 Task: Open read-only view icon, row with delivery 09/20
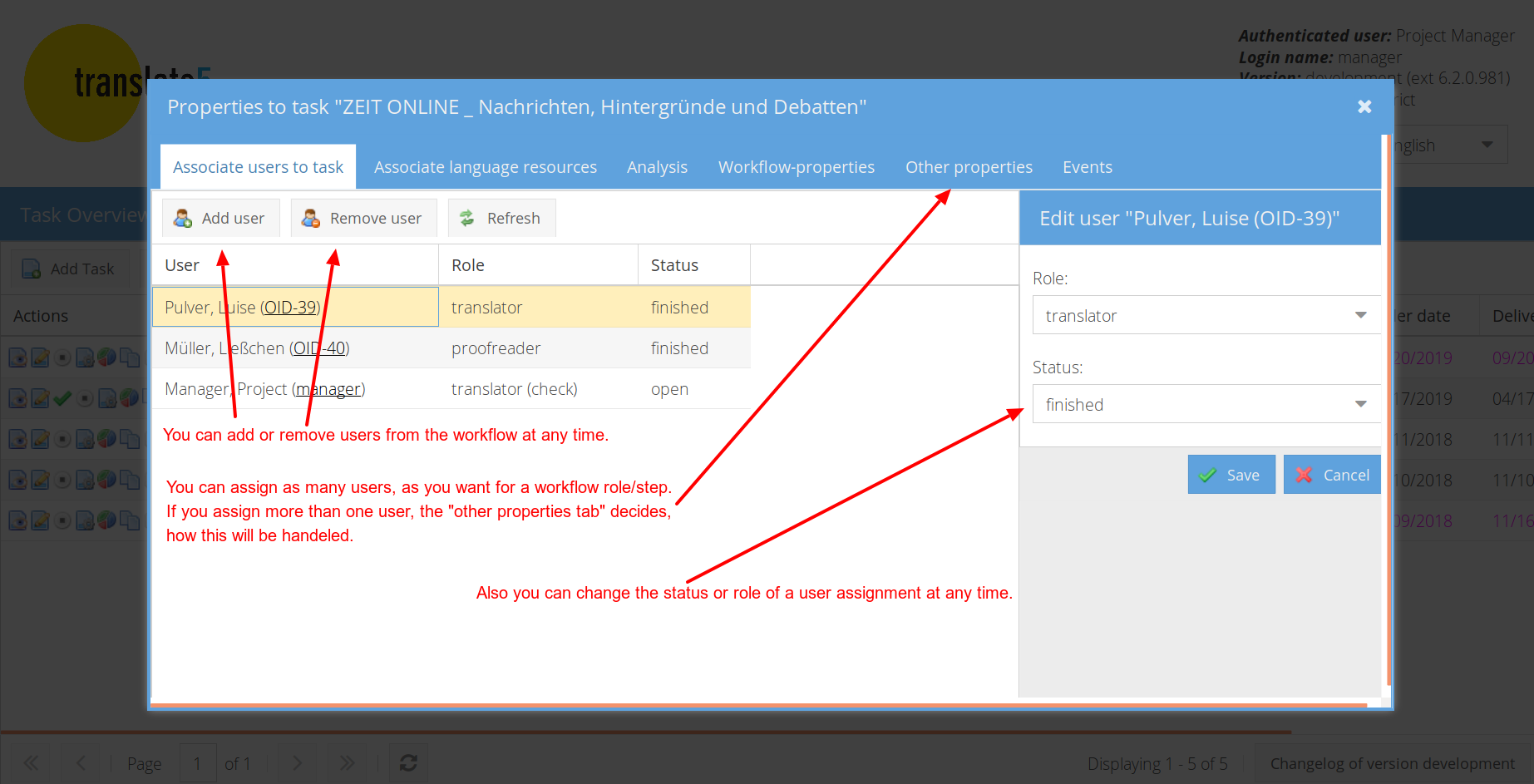[17, 357]
